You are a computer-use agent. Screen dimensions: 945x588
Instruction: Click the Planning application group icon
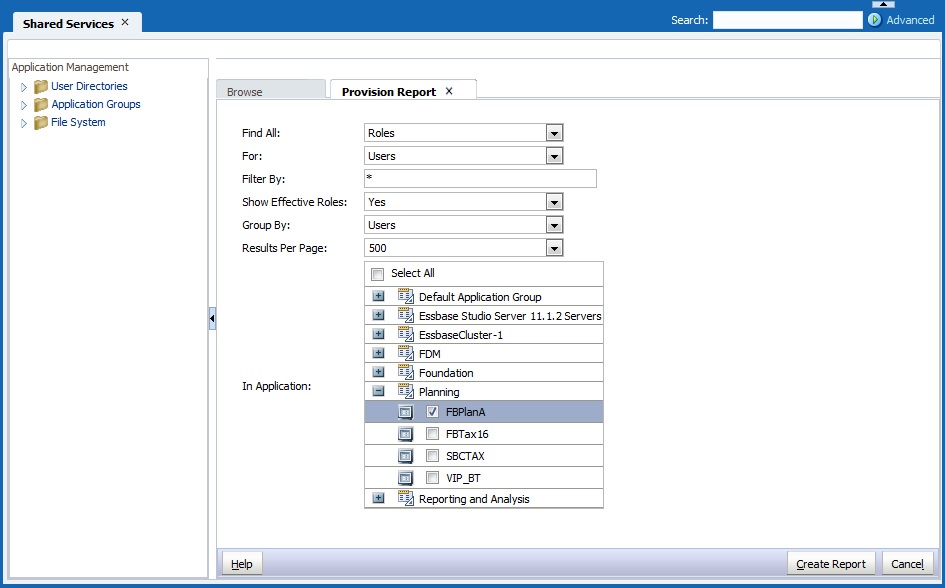coord(405,391)
